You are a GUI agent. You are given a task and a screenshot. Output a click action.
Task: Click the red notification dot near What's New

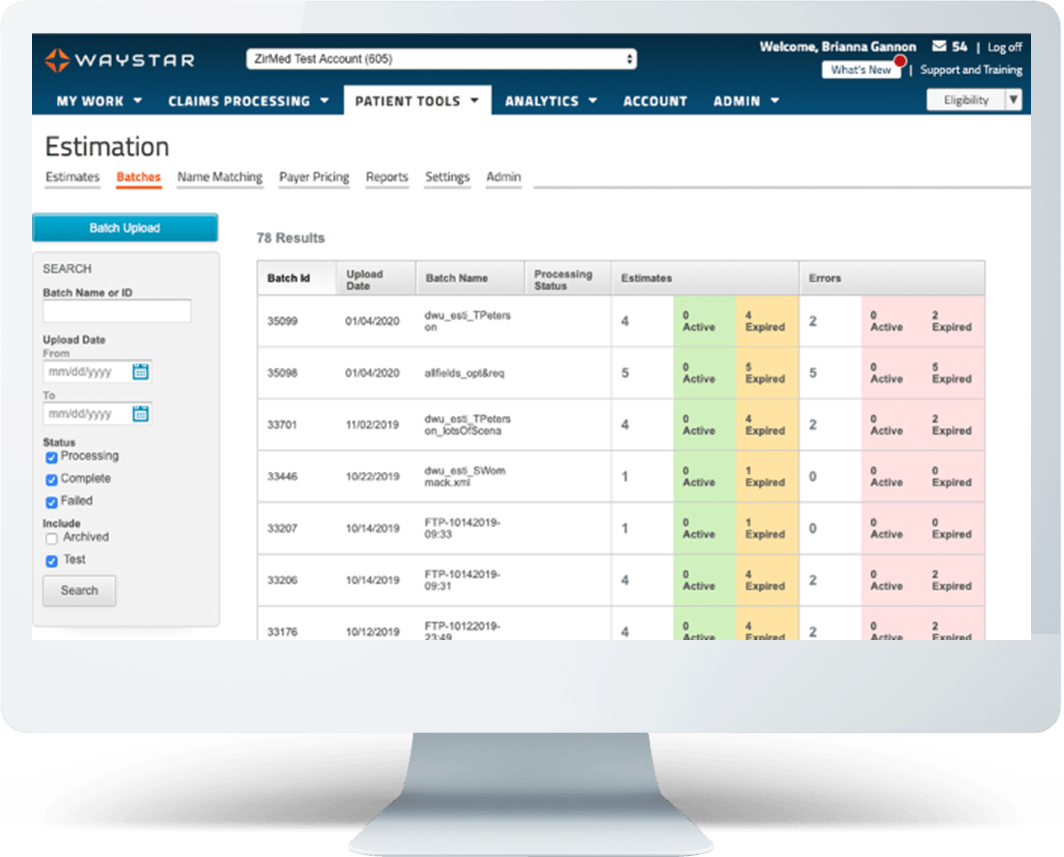coord(901,63)
